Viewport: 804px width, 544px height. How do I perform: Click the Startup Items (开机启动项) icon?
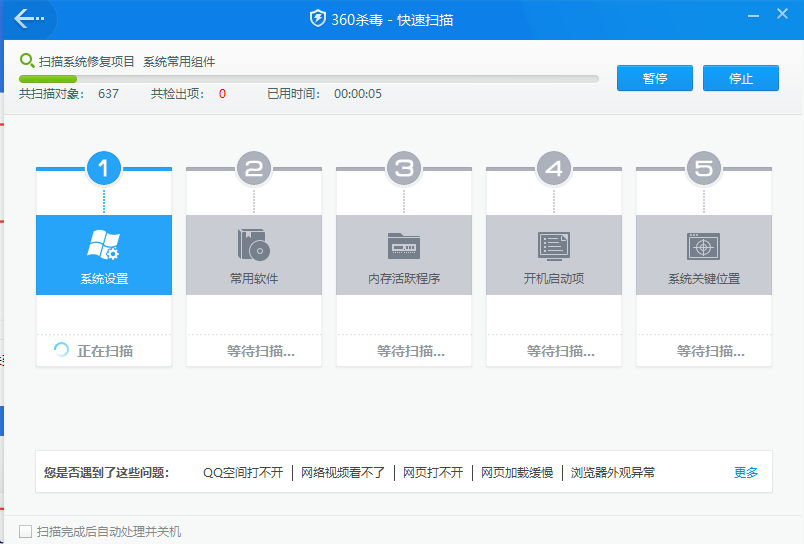point(553,245)
